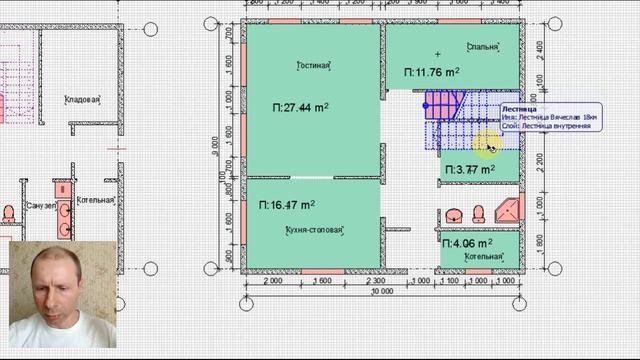Click the 2 000 bottom dimension
Screen dimensions: 640x360
(273, 281)
